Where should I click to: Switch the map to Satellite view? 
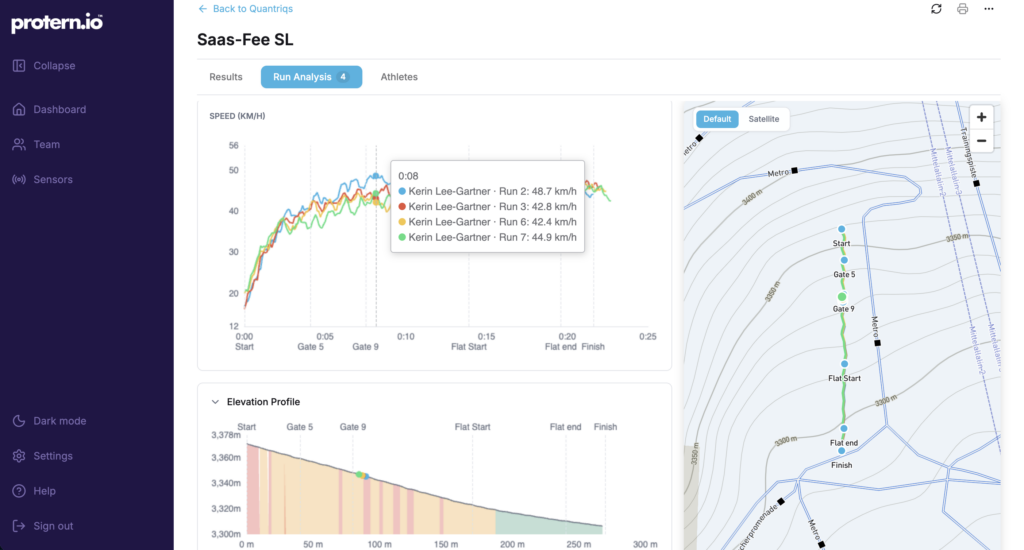763,119
